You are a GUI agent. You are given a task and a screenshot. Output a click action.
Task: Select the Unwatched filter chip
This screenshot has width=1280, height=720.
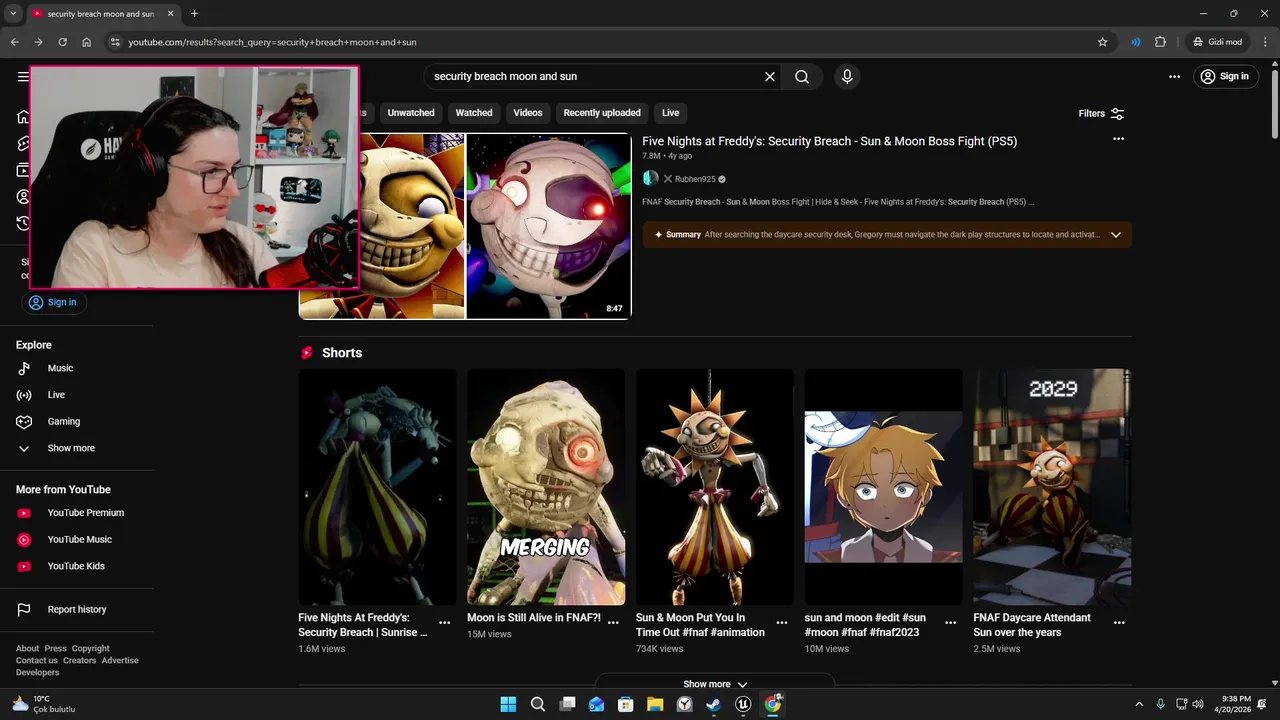(411, 113)
